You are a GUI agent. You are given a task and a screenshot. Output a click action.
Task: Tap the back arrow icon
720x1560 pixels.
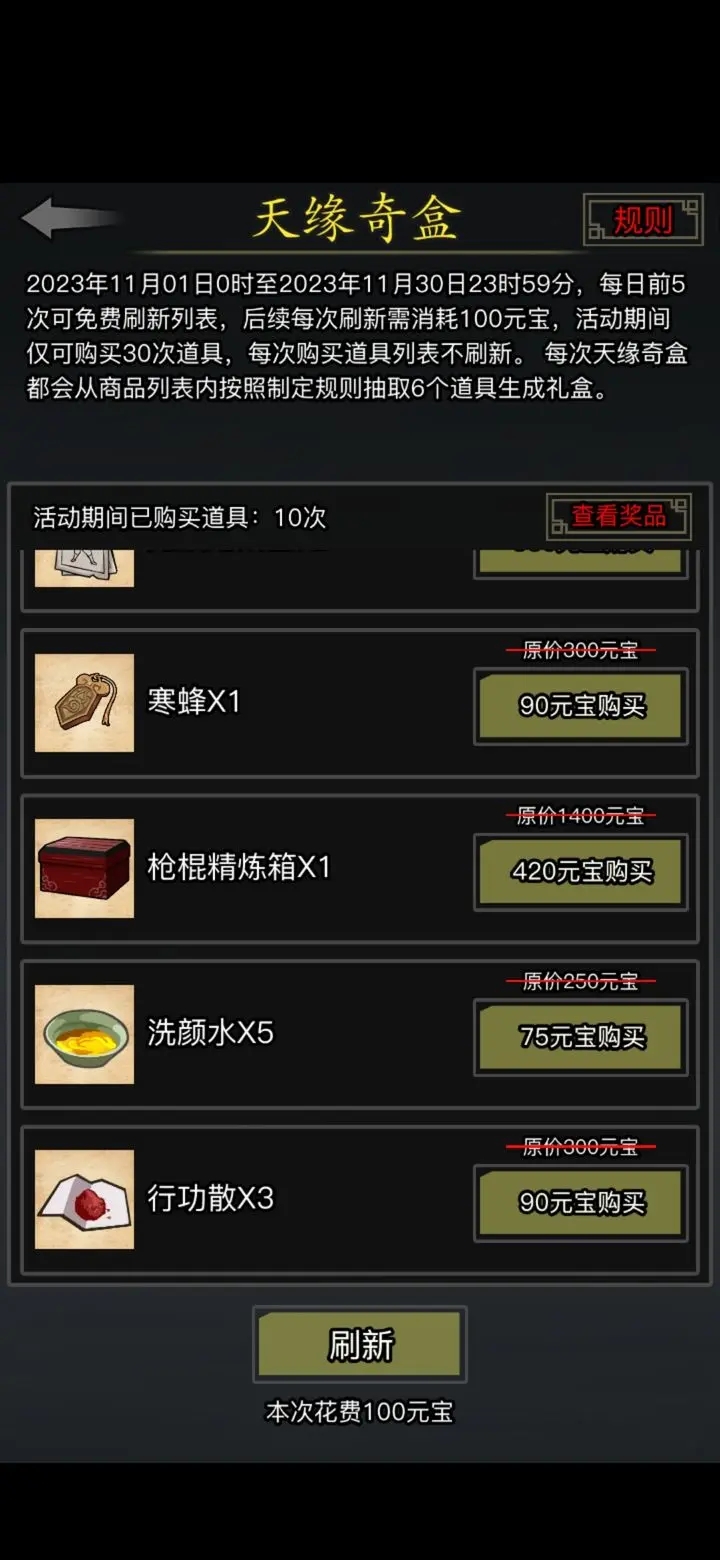click(x=68, y=218)
